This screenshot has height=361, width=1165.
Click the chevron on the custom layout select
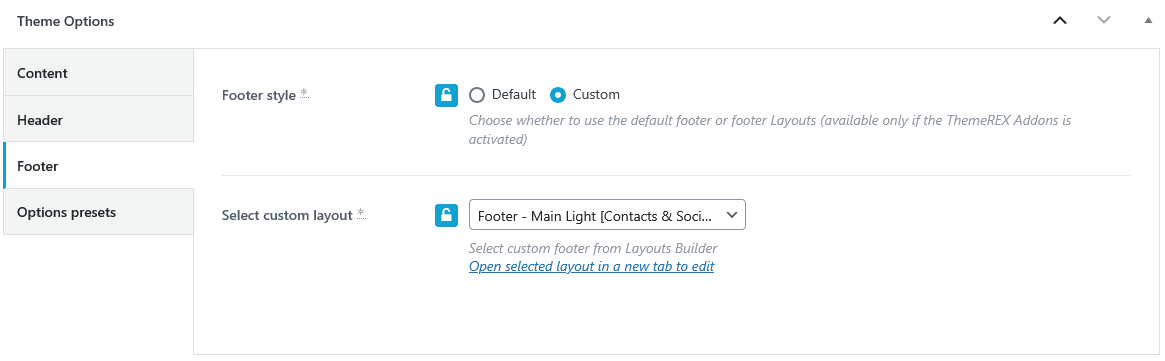(732, 215)
